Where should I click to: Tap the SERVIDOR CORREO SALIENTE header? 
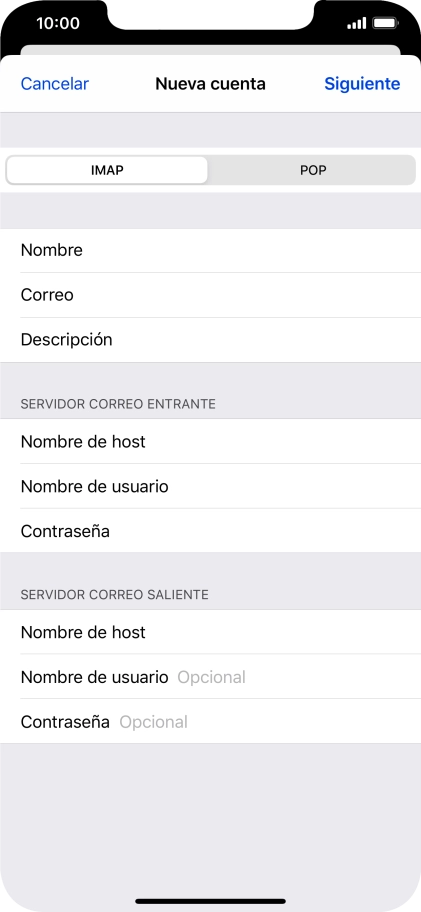pyautogui.click(x=115, y=594)
